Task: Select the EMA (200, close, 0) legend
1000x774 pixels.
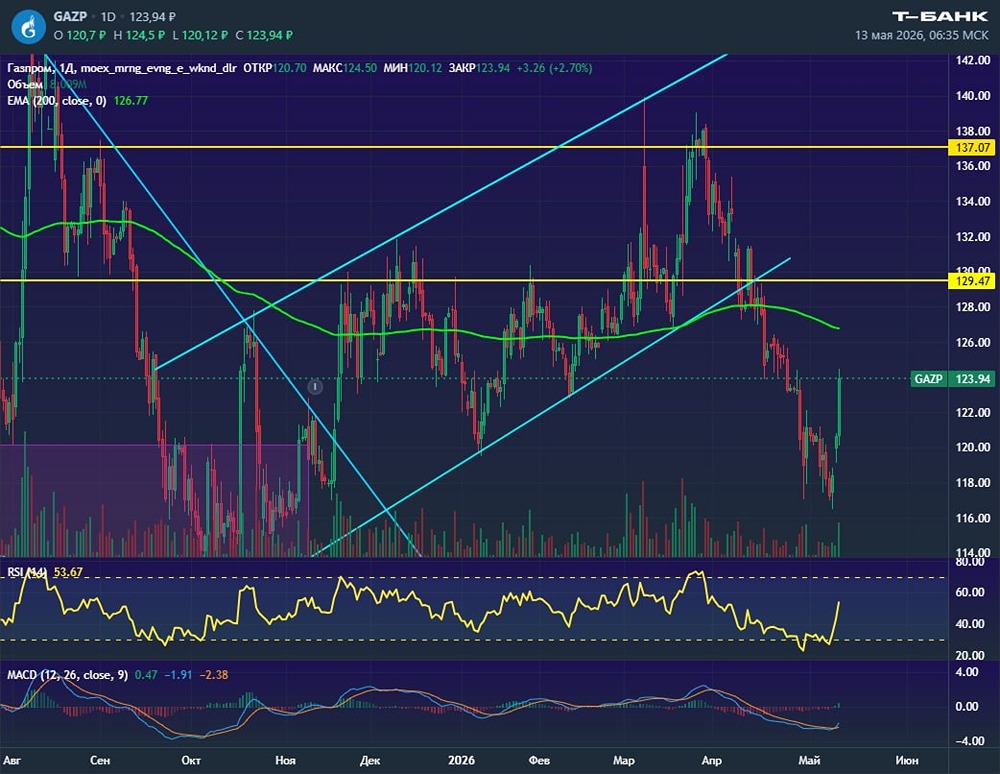Action: (x=57, y=101)
